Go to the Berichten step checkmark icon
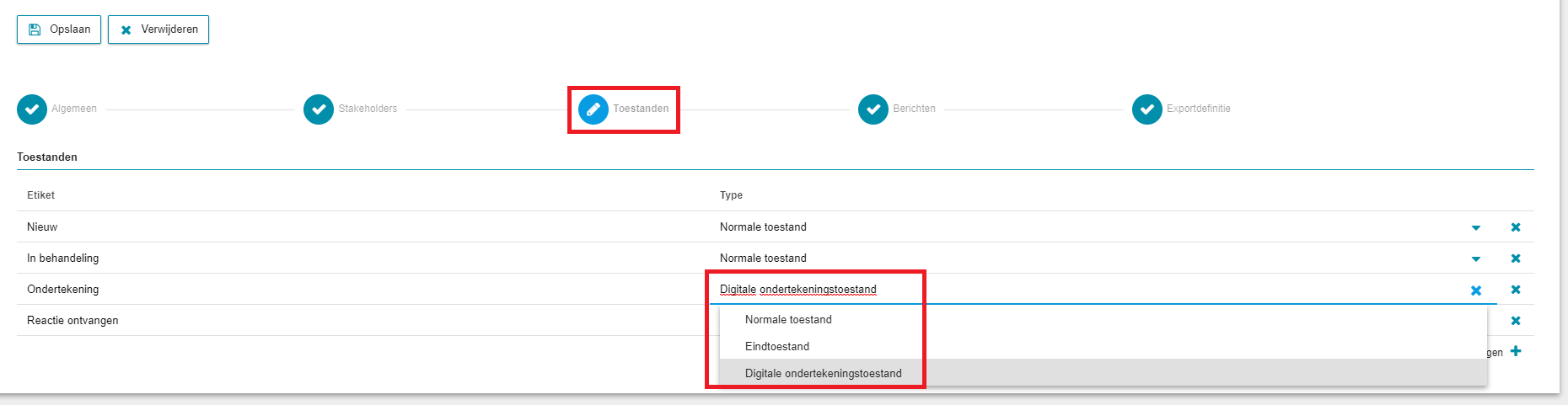The image size is (1568, 405). coord(873,109)
